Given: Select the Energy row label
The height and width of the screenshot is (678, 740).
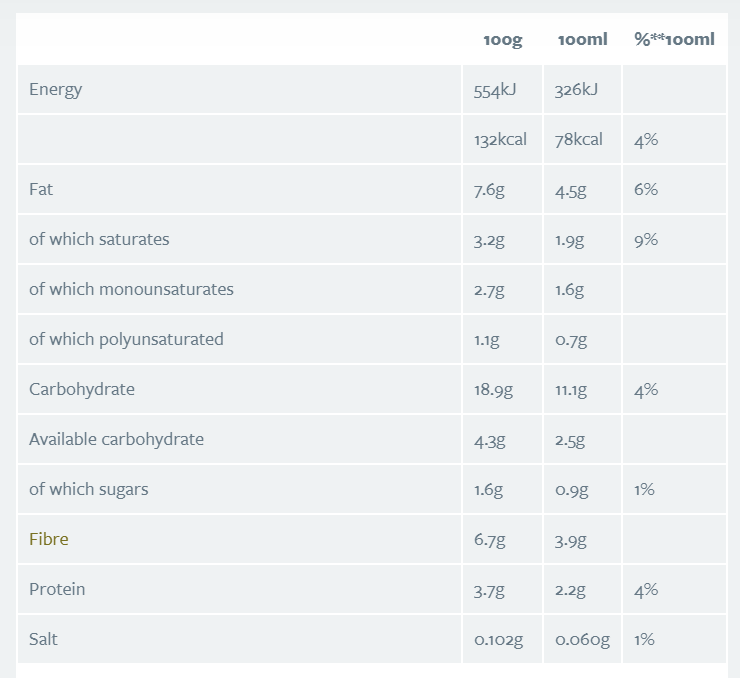Looking at the screenshot, I should click(56, 89).
